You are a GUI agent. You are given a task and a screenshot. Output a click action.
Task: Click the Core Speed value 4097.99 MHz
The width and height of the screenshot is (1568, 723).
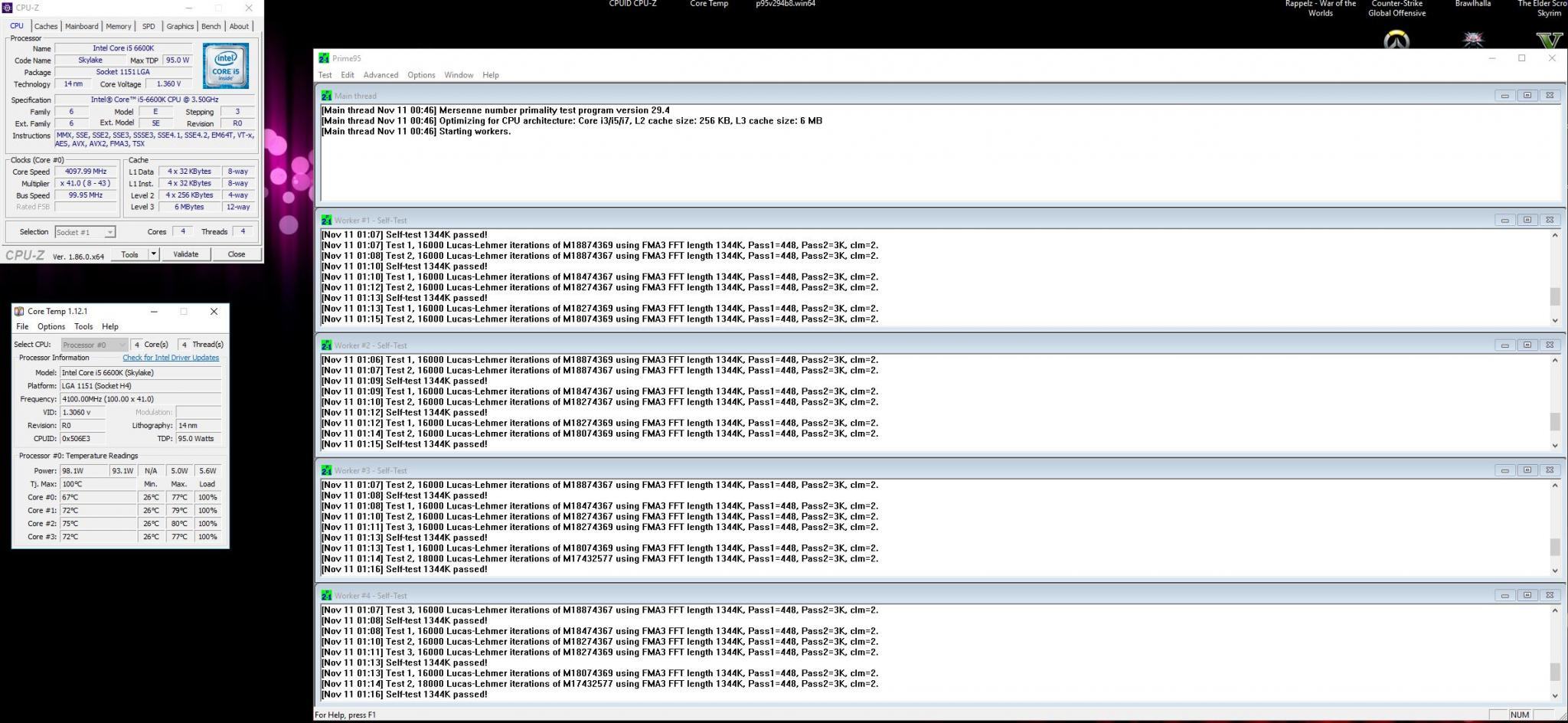[86, 172]
